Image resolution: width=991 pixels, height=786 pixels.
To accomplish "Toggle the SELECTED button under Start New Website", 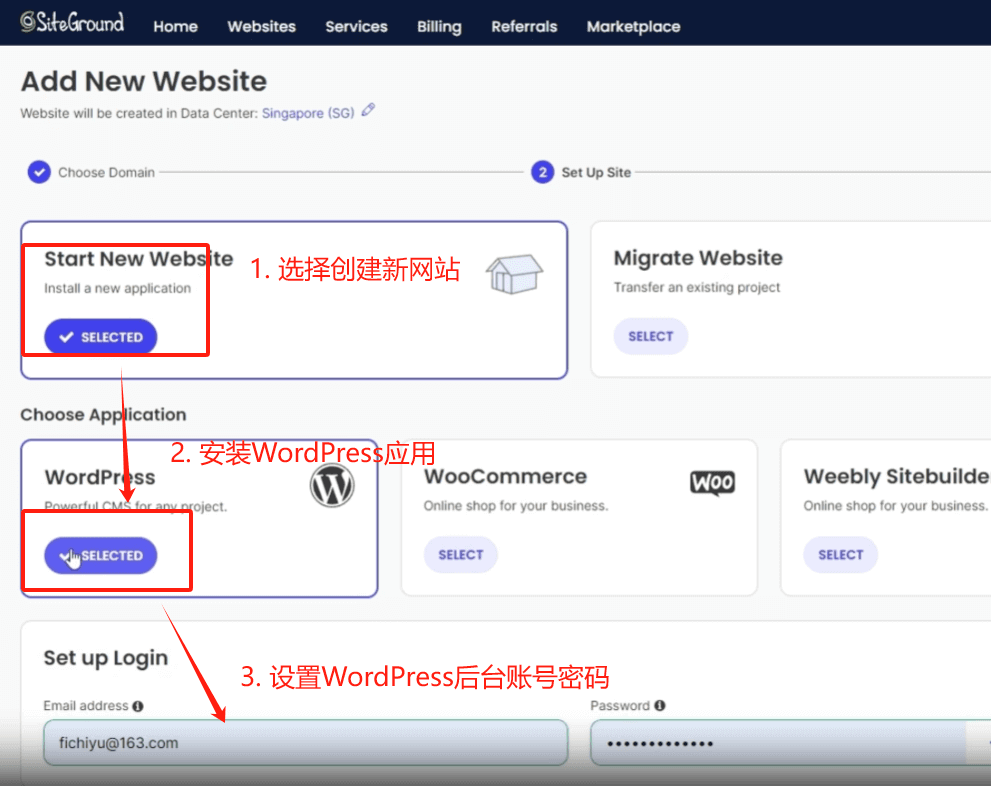I will [100, 337].
